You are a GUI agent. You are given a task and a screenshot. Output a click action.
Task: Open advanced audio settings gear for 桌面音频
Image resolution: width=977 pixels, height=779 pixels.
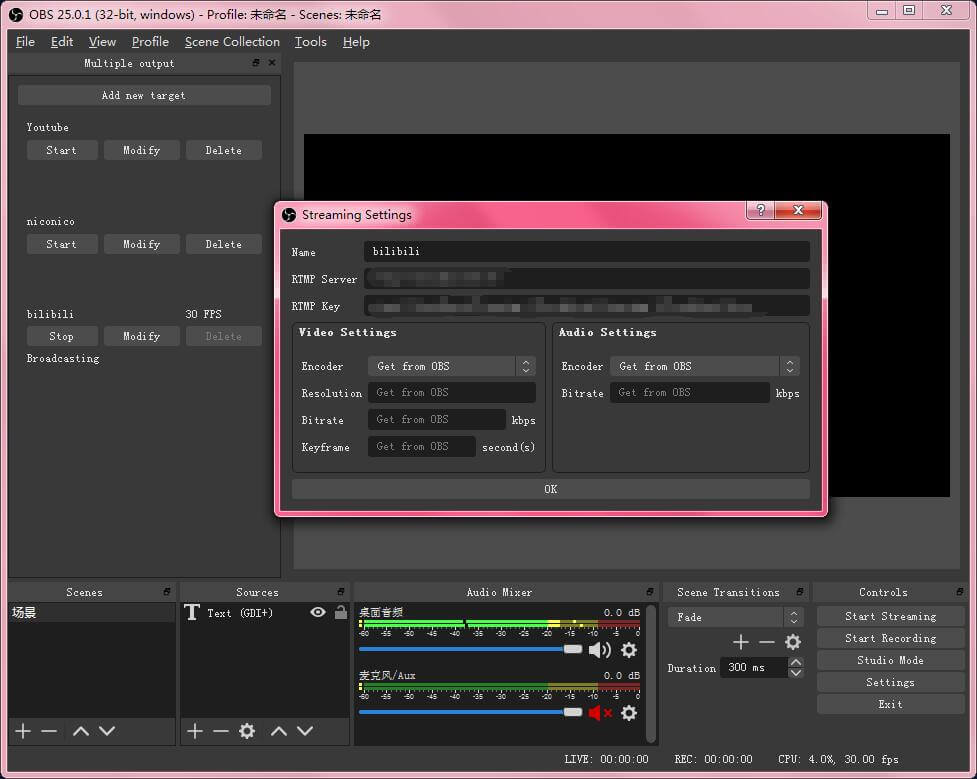coord(628,650)
